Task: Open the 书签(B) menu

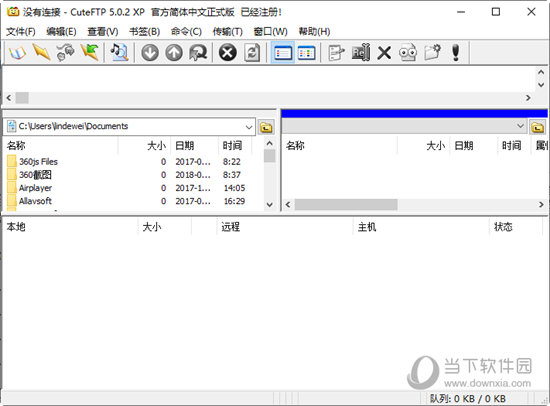Action: (x=144, y=32)
